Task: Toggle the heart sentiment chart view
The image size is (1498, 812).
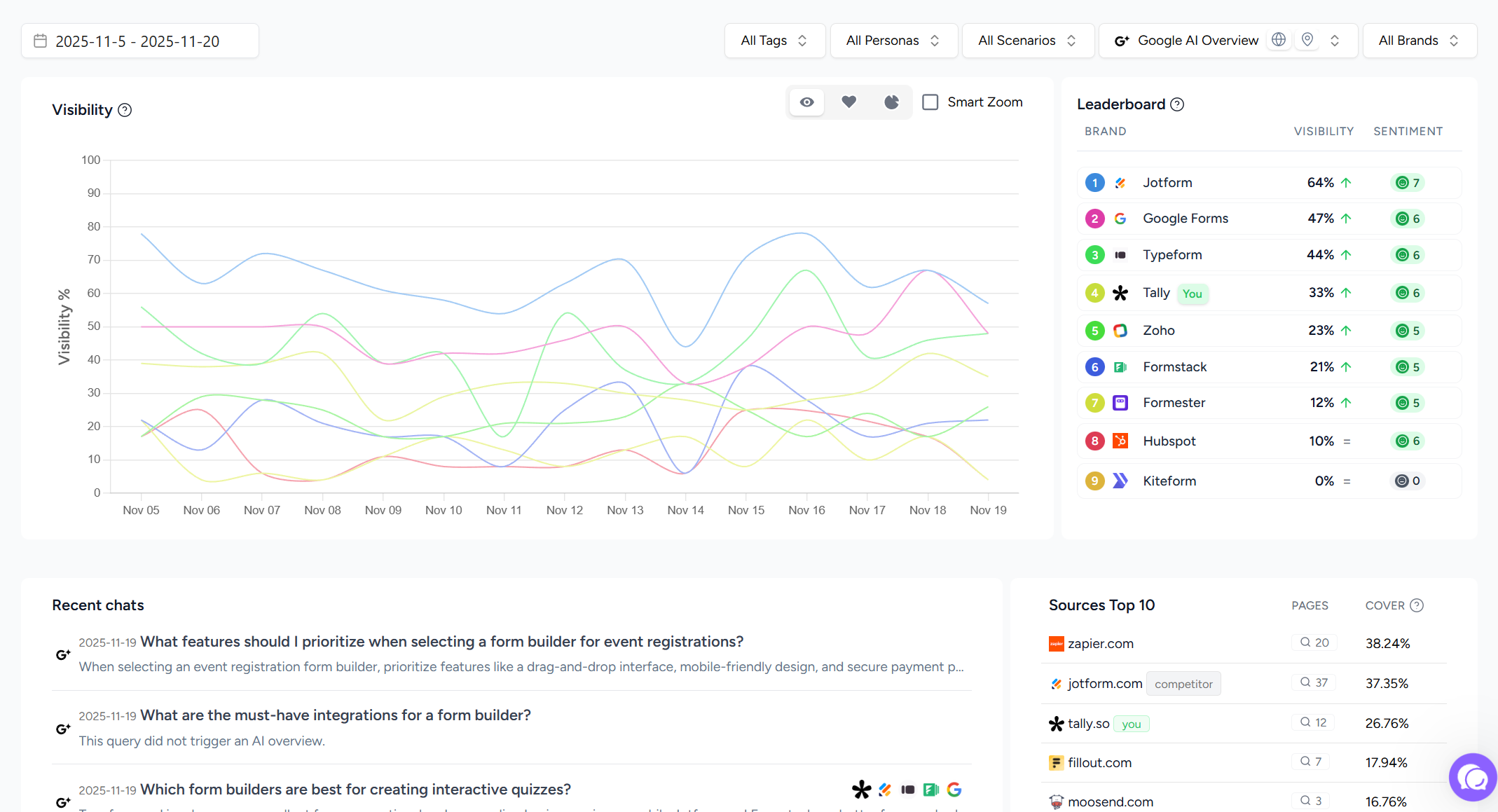Action: (x=848, y=102)
